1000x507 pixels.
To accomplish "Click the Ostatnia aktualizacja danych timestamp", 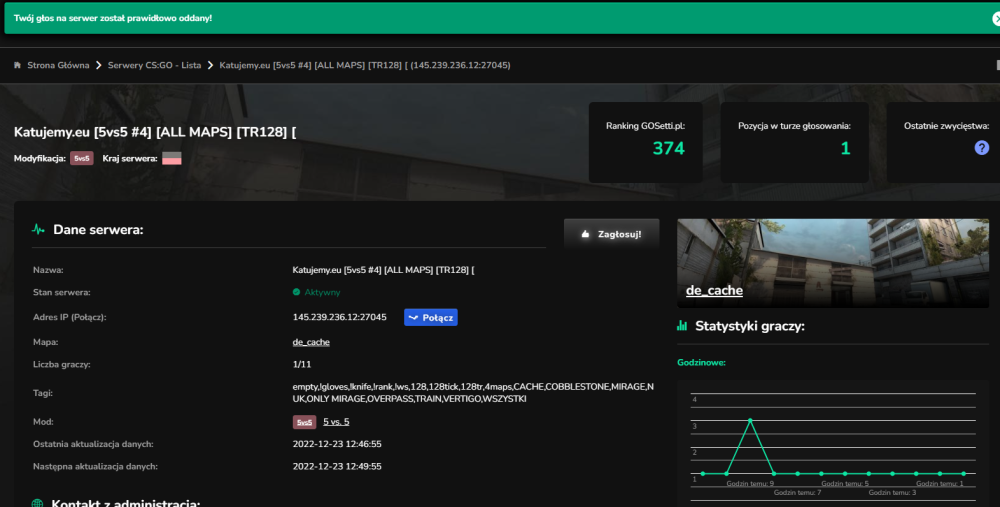I will 337,444.
